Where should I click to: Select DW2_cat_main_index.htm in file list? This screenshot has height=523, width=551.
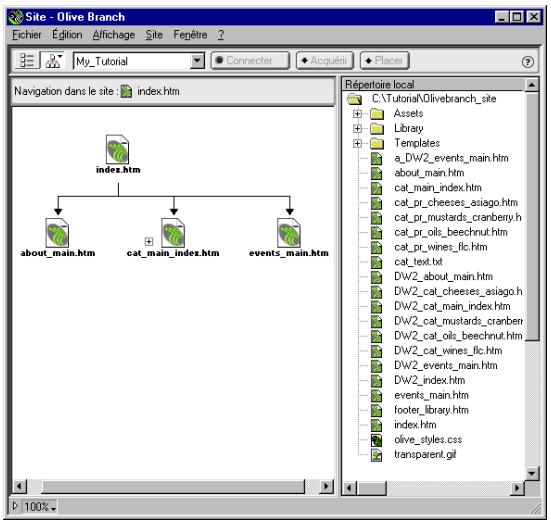click(x=452, y=306)
